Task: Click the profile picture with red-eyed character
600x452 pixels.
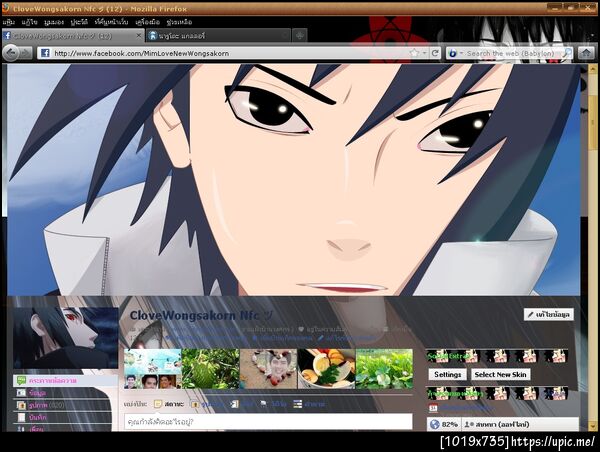Action: click(65, 337)
